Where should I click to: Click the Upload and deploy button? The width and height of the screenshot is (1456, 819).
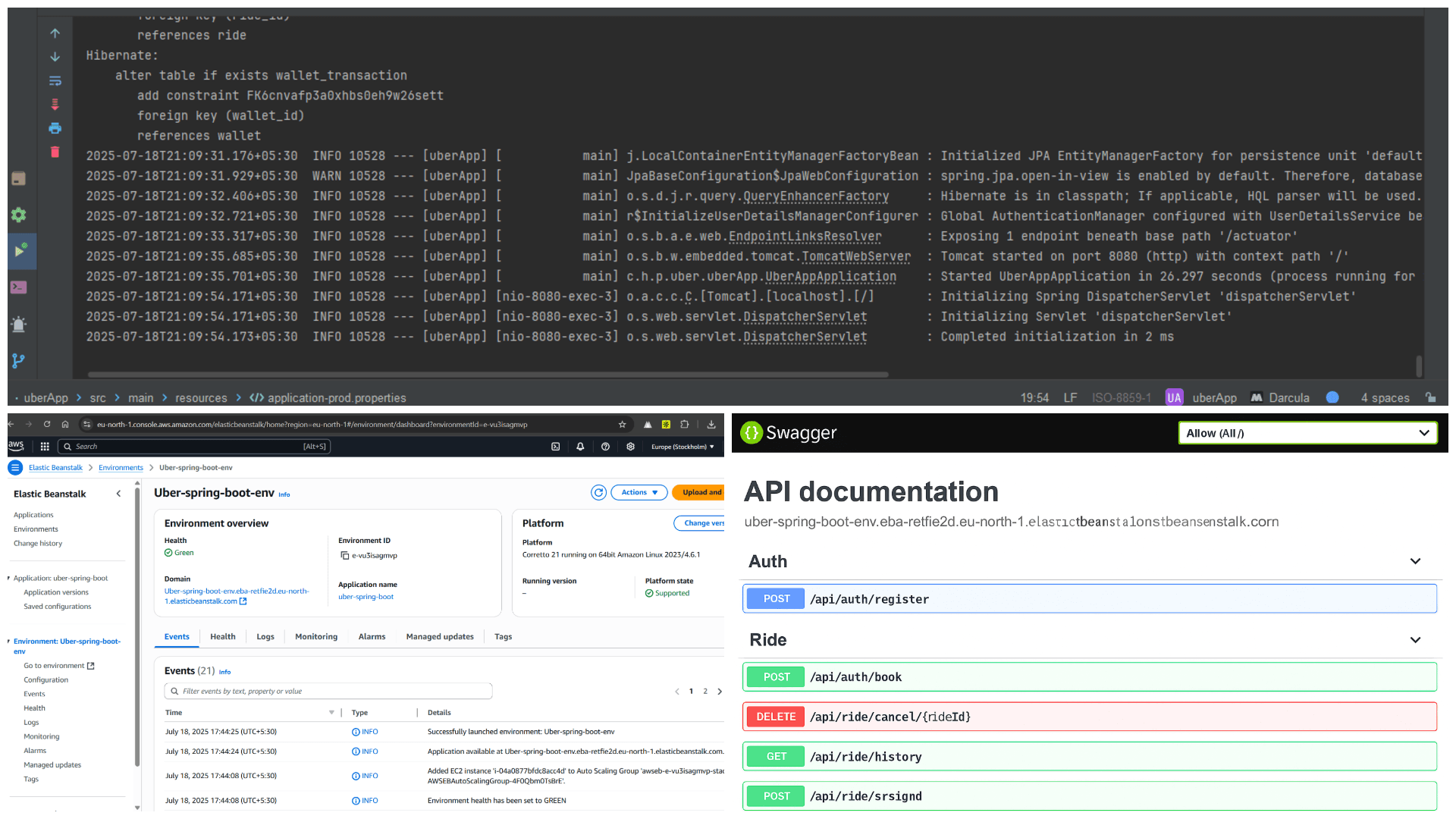[701, 492]
